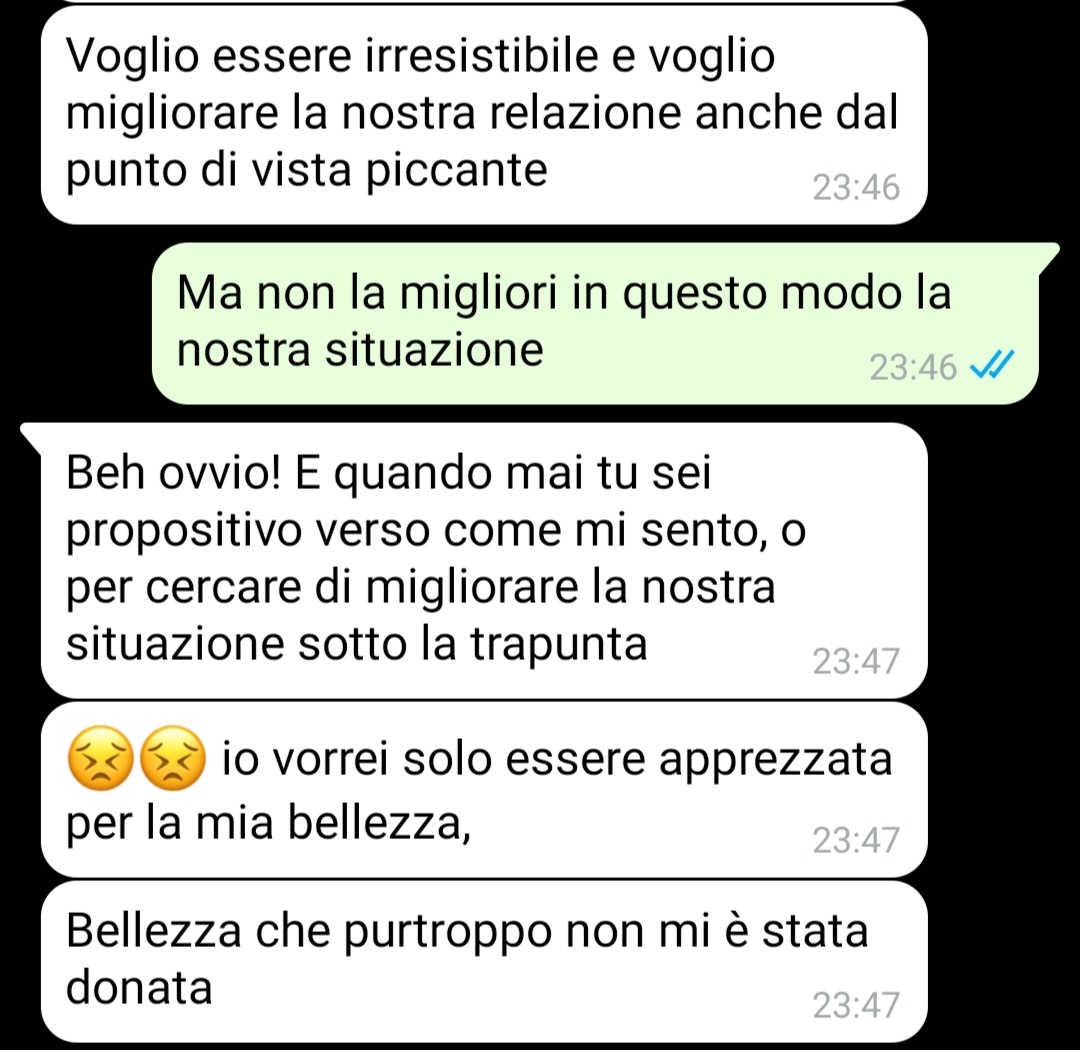Tap the pointed tail of the green bubble
The image size is (1080, 1050).
(1048, 256)
